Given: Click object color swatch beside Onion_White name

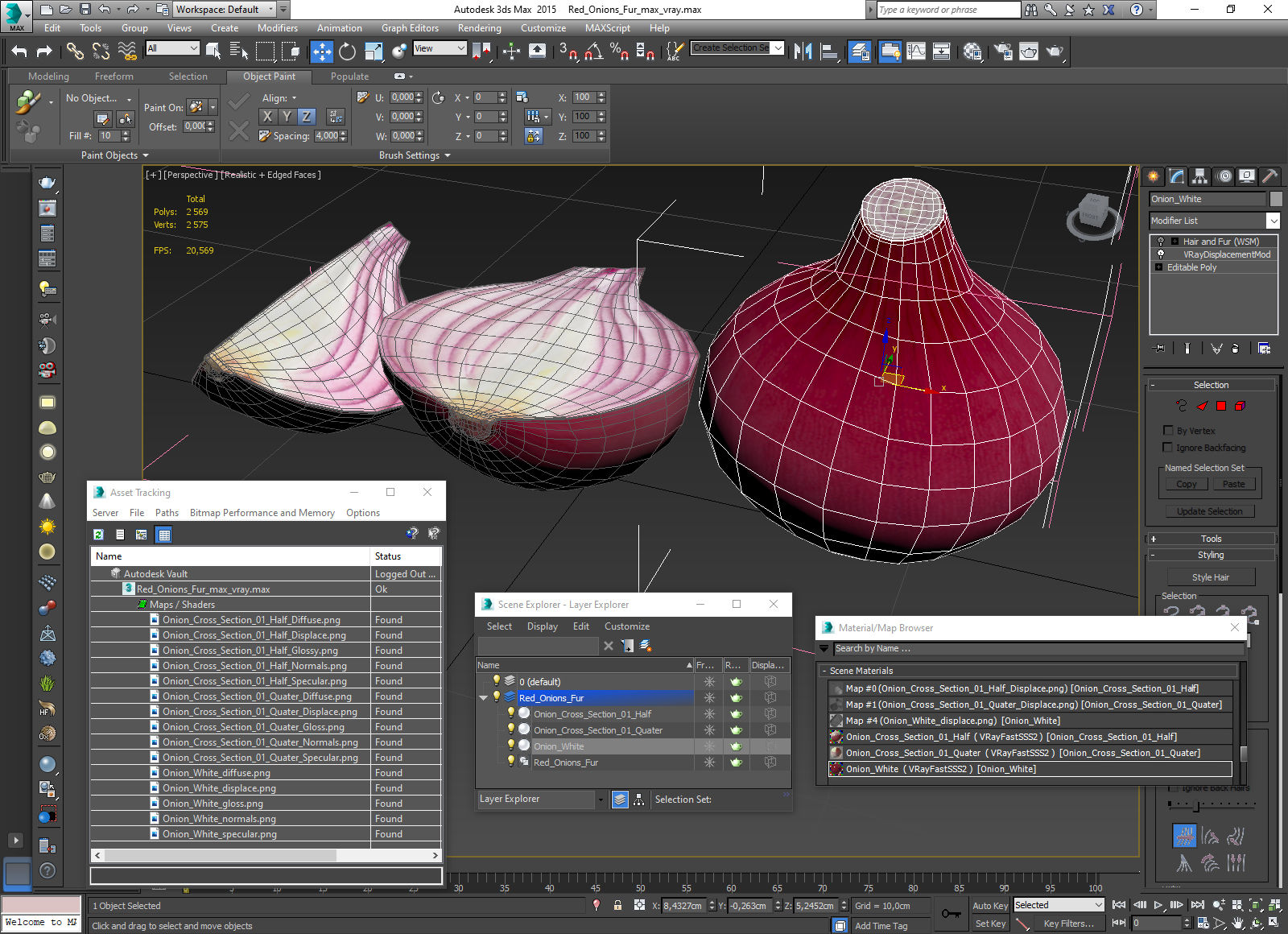Looking at the screenshot, I should pyautogui.click(x=1276, y=199).
